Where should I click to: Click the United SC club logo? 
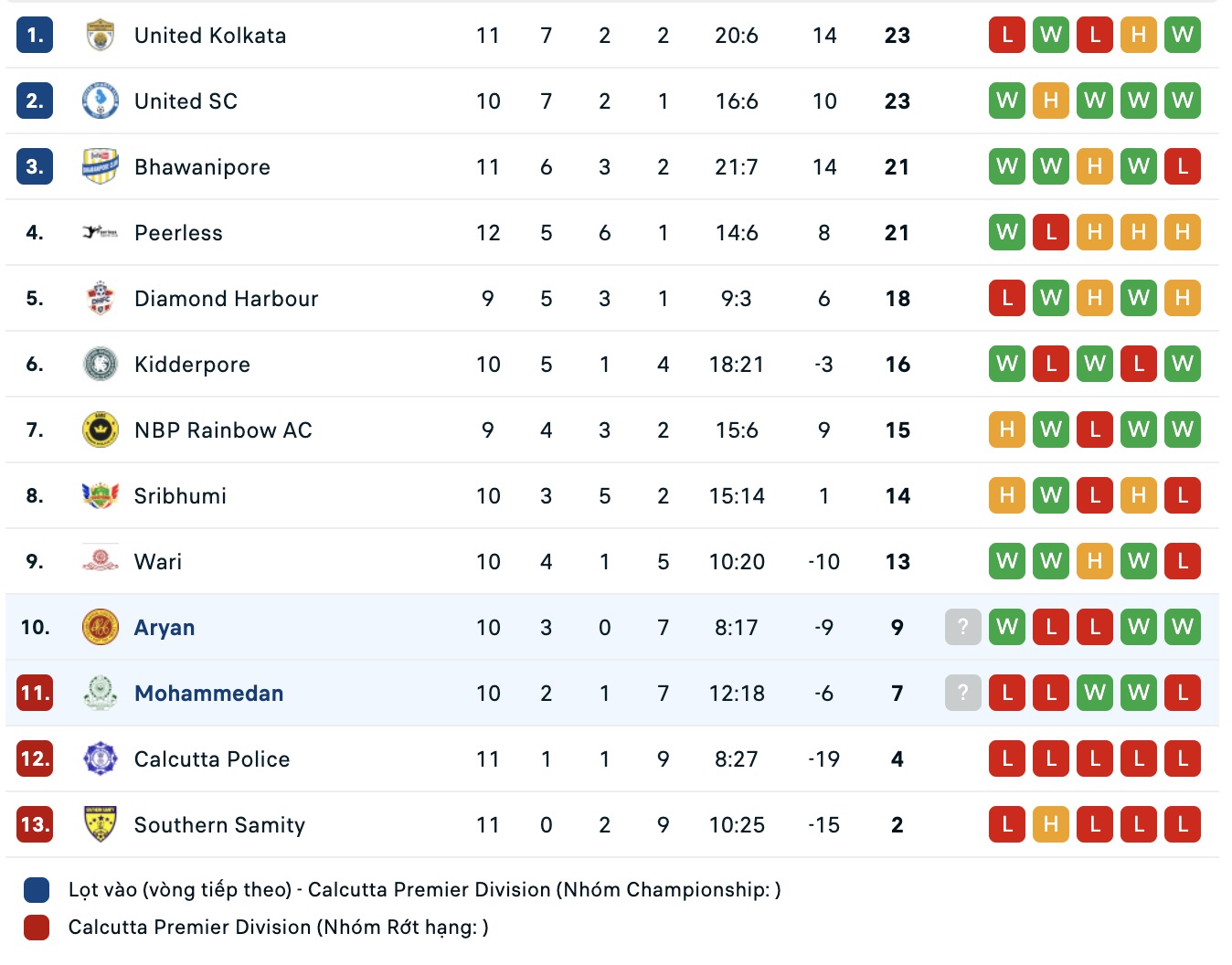tap(100, 101)
